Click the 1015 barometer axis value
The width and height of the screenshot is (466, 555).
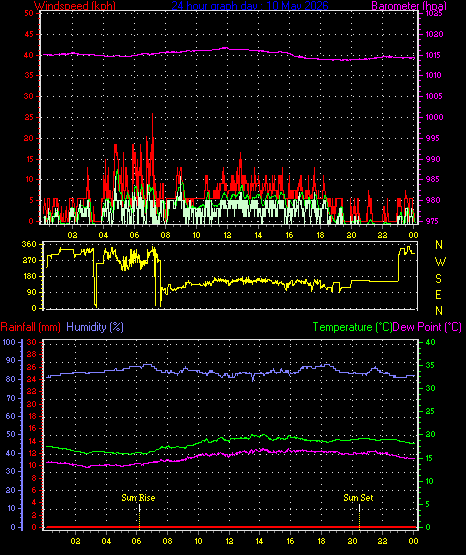point(434,55)
